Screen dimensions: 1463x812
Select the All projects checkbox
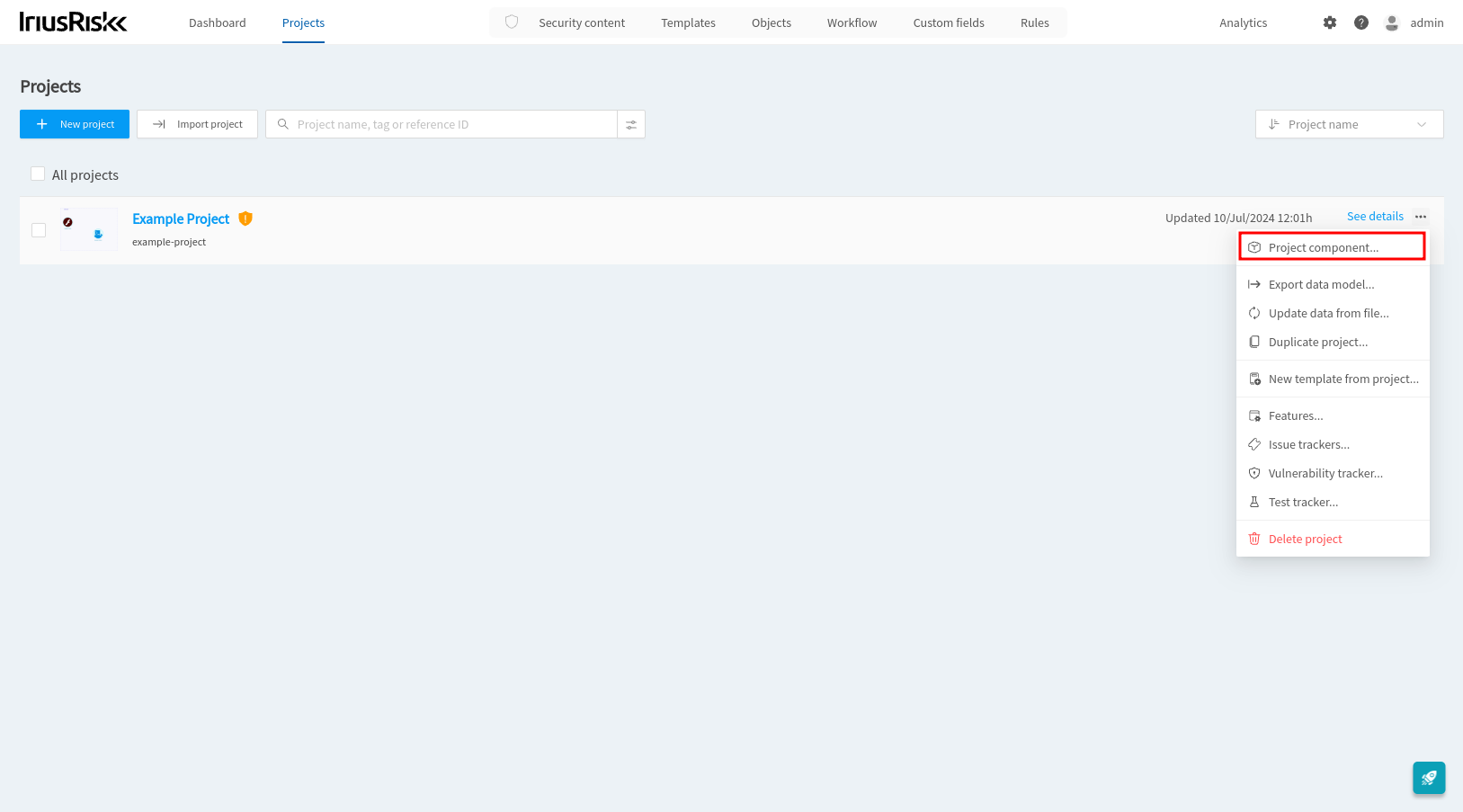[x=38, y=174]
